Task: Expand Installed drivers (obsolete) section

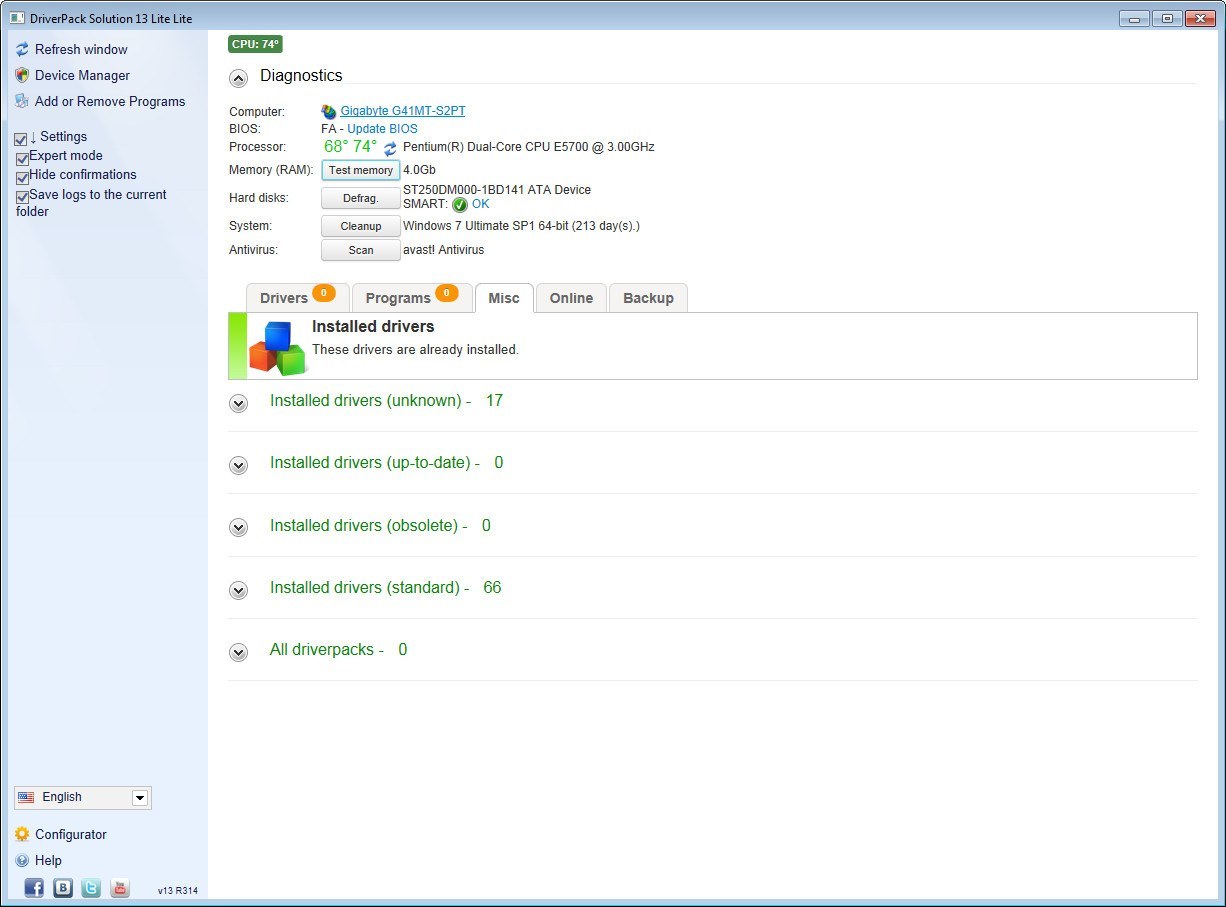Action: pos(238,527)
